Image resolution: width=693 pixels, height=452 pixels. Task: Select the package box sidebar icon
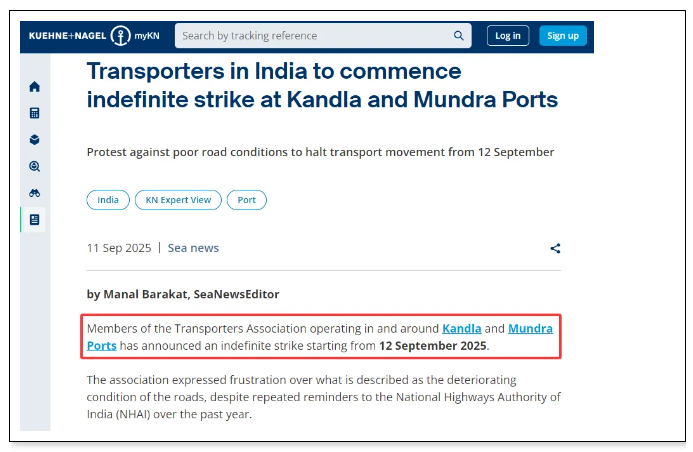click(x=34, y=140)
